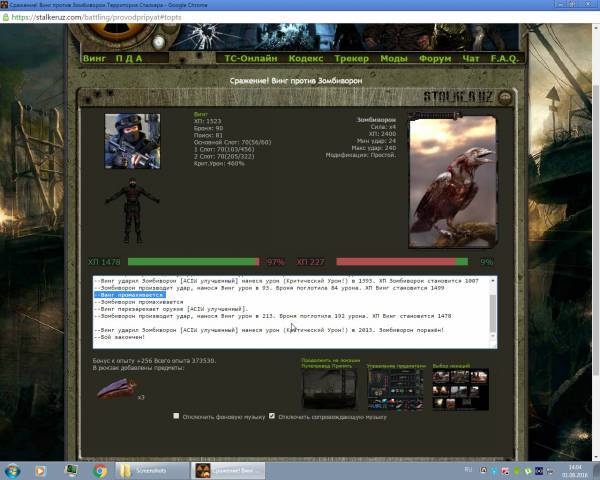Open the Windows Start menu
This screenshot has height=480, width=600.
[x=14, y=470]
